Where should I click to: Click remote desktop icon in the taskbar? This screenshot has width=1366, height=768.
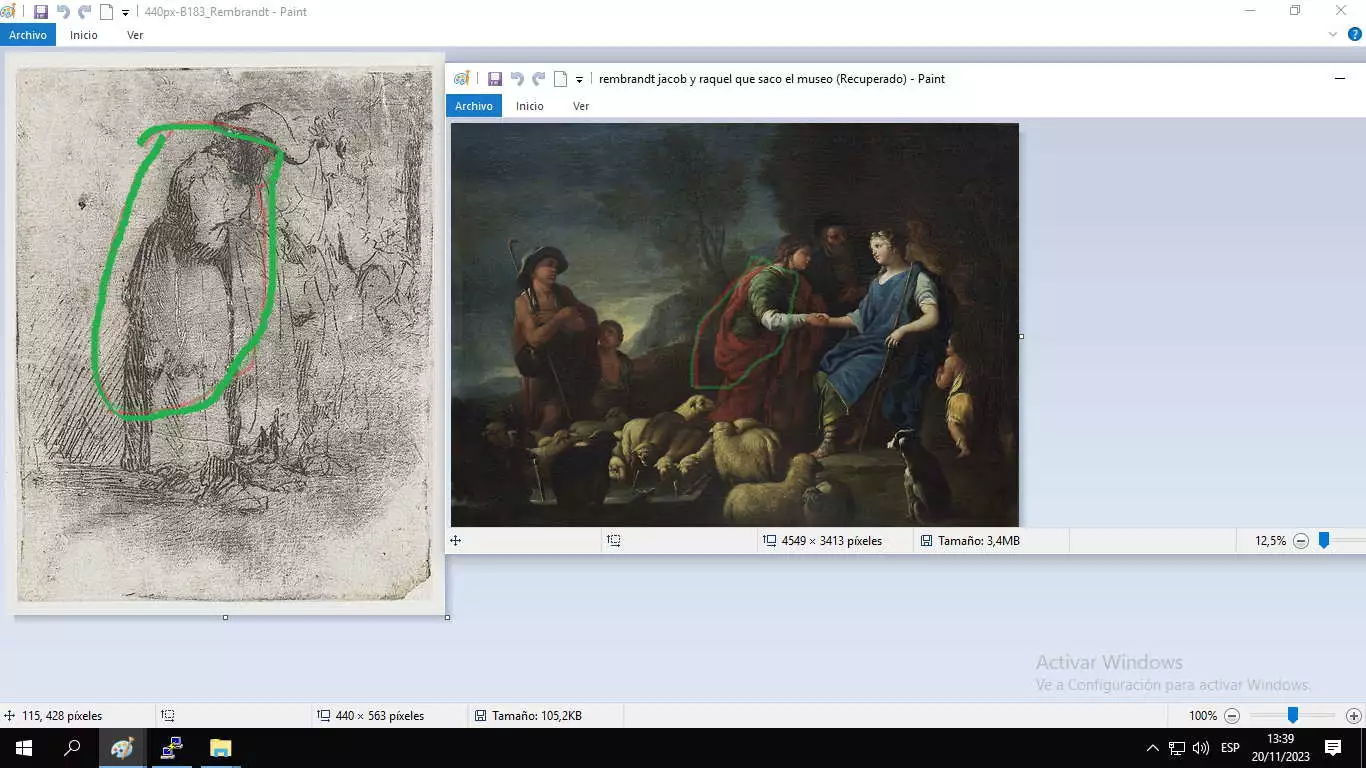coord(171,748)
